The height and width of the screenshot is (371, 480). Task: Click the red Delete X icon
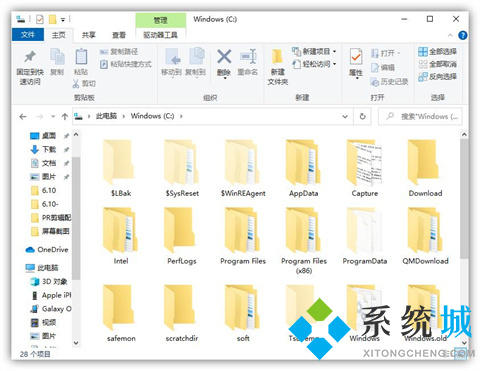click(224, 56)
